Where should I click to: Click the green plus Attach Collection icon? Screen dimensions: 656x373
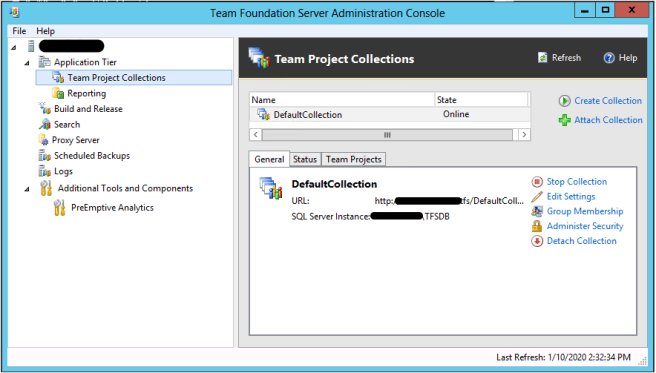(565, 120)
